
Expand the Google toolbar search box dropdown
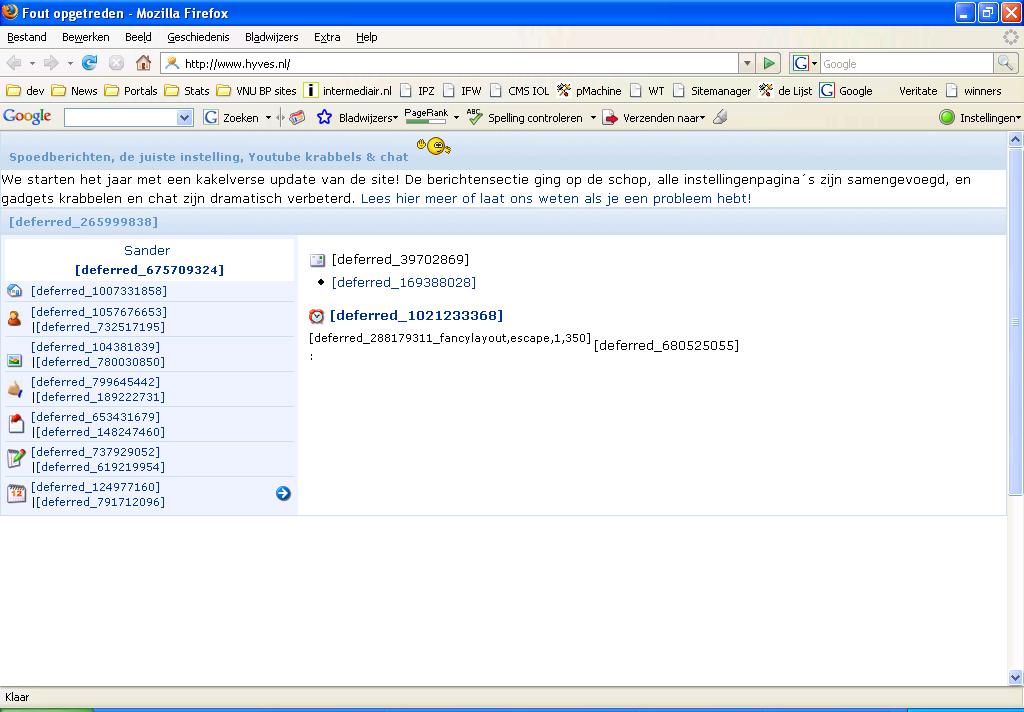click(184, 117)
